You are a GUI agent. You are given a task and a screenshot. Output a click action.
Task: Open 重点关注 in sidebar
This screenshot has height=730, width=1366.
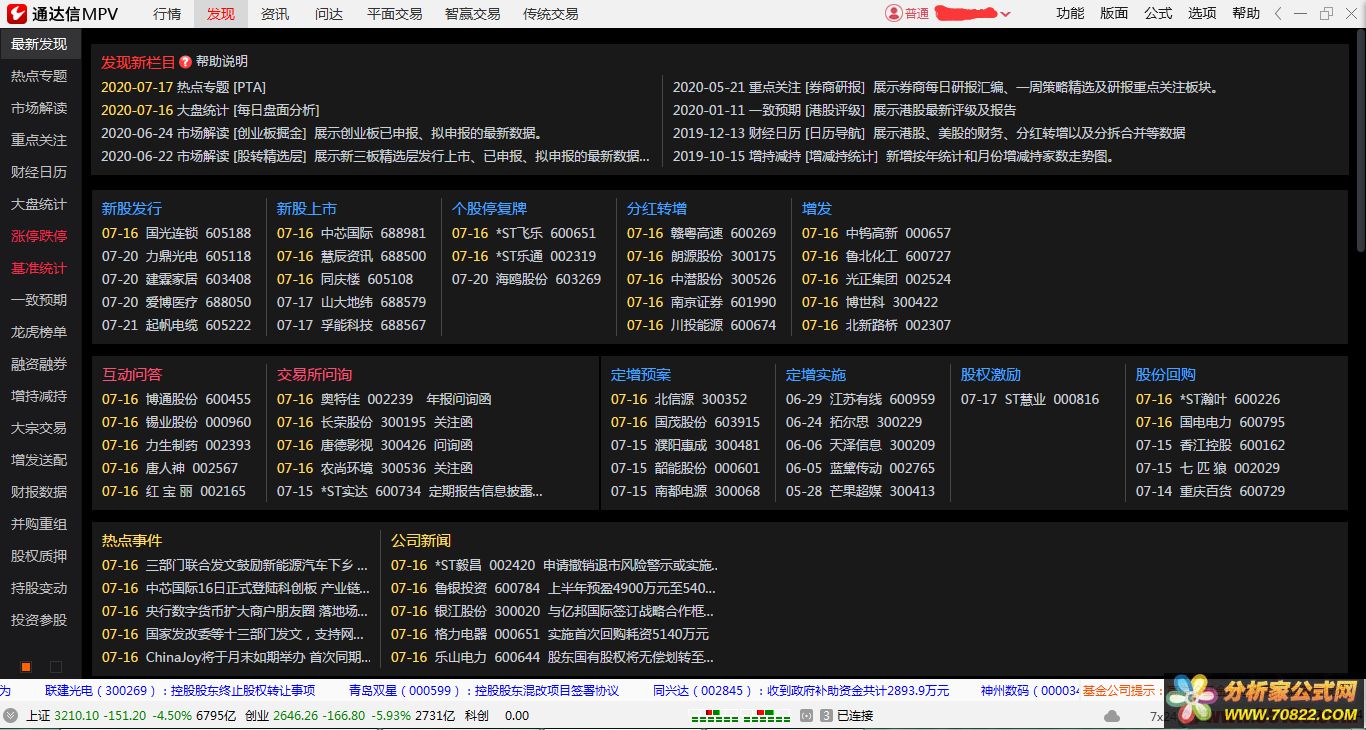[39, 140]
